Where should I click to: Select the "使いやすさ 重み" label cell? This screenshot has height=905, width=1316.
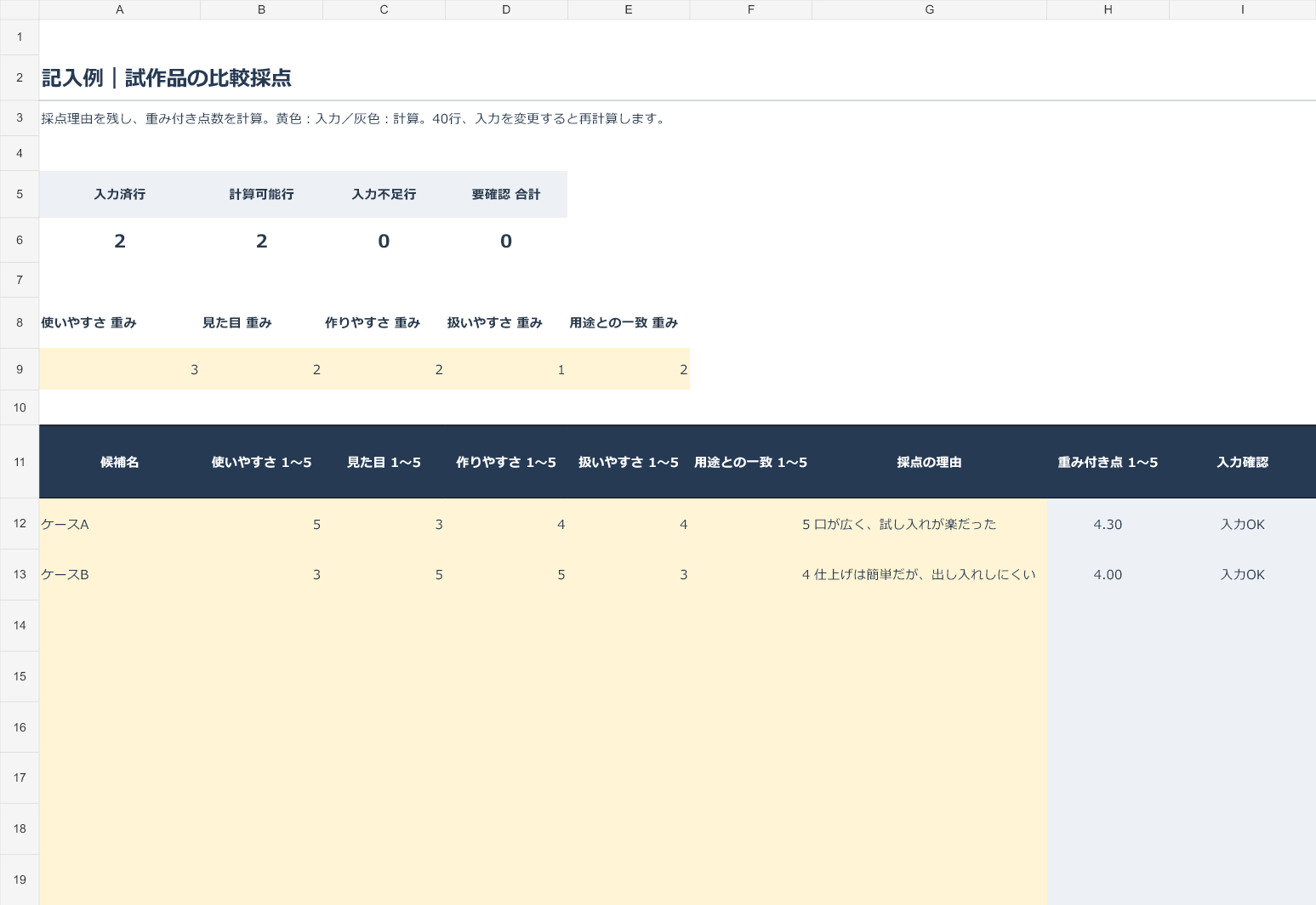pyautogui.click(x=120, y=322)
